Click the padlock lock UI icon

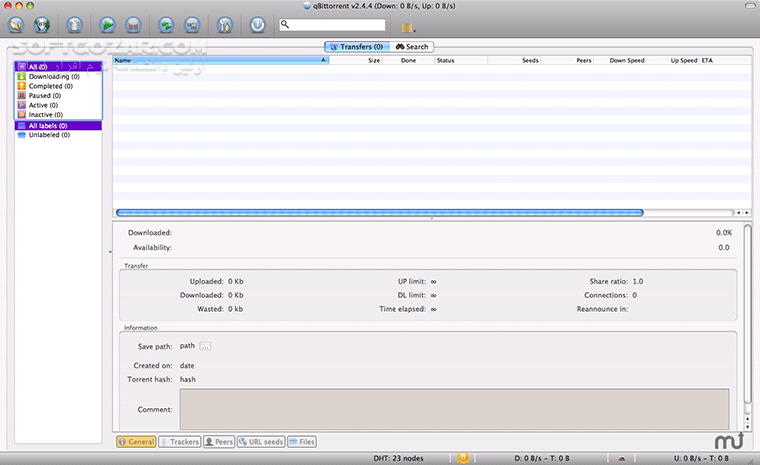(407, 26)
